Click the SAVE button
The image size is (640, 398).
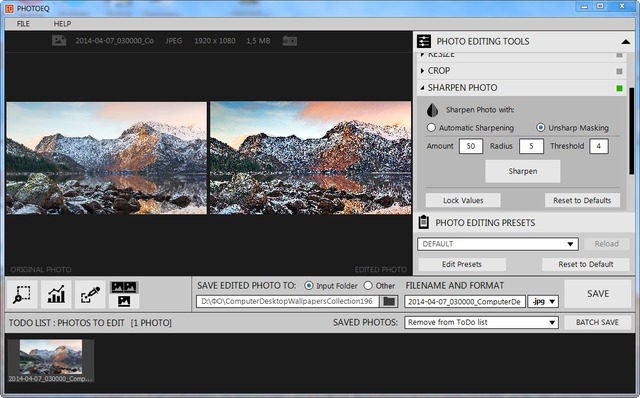click(x=598, y=294)
